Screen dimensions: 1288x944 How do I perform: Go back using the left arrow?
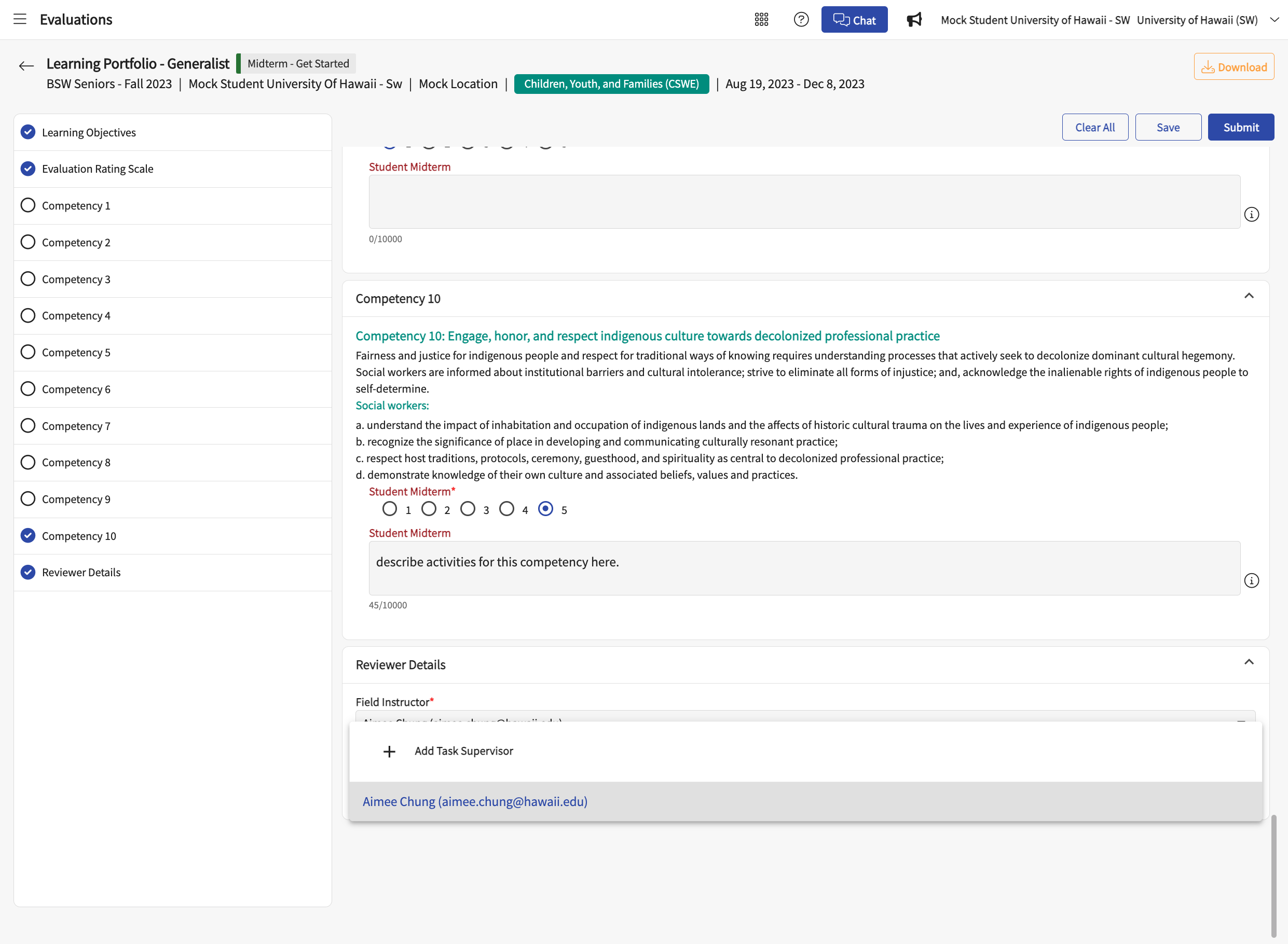(26, 66)
